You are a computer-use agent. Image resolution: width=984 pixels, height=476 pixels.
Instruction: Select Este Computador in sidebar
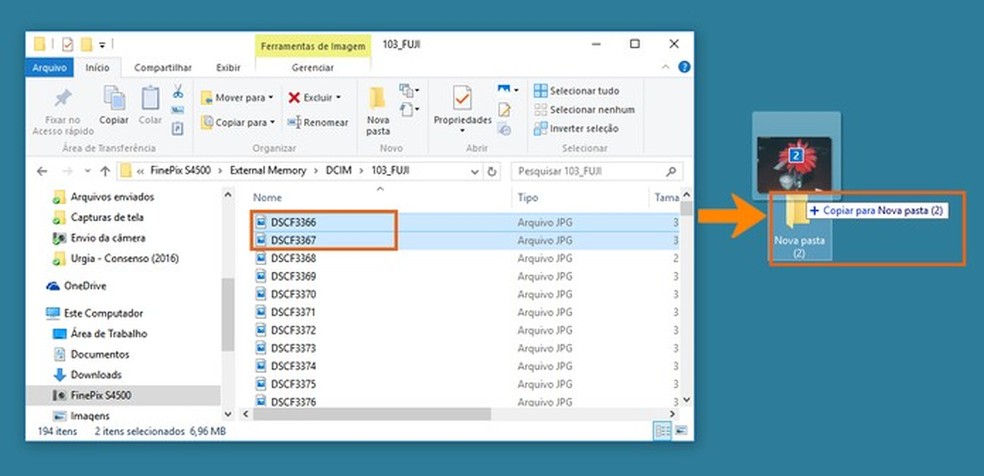click(x=103, y=313)
